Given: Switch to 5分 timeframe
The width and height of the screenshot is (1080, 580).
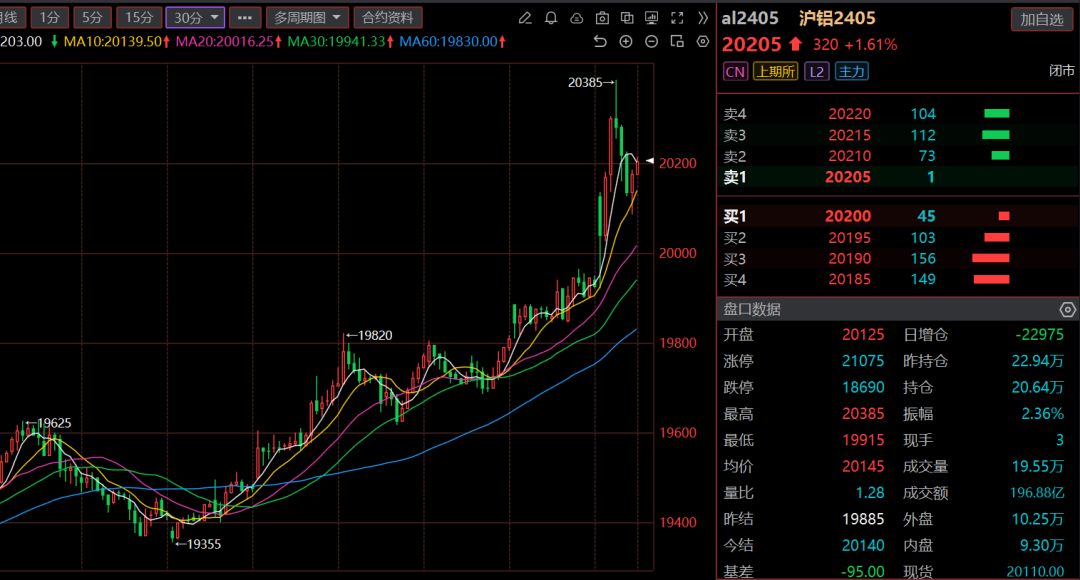Looking at the screenshot, I should click(x=92, y=18).
